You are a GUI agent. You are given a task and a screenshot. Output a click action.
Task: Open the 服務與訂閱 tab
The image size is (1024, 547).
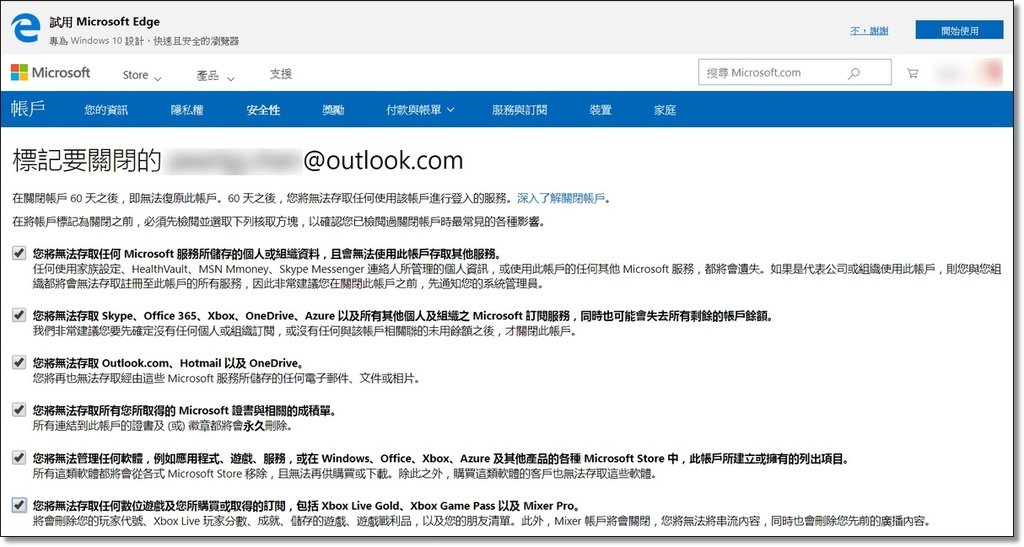(519, 110)
